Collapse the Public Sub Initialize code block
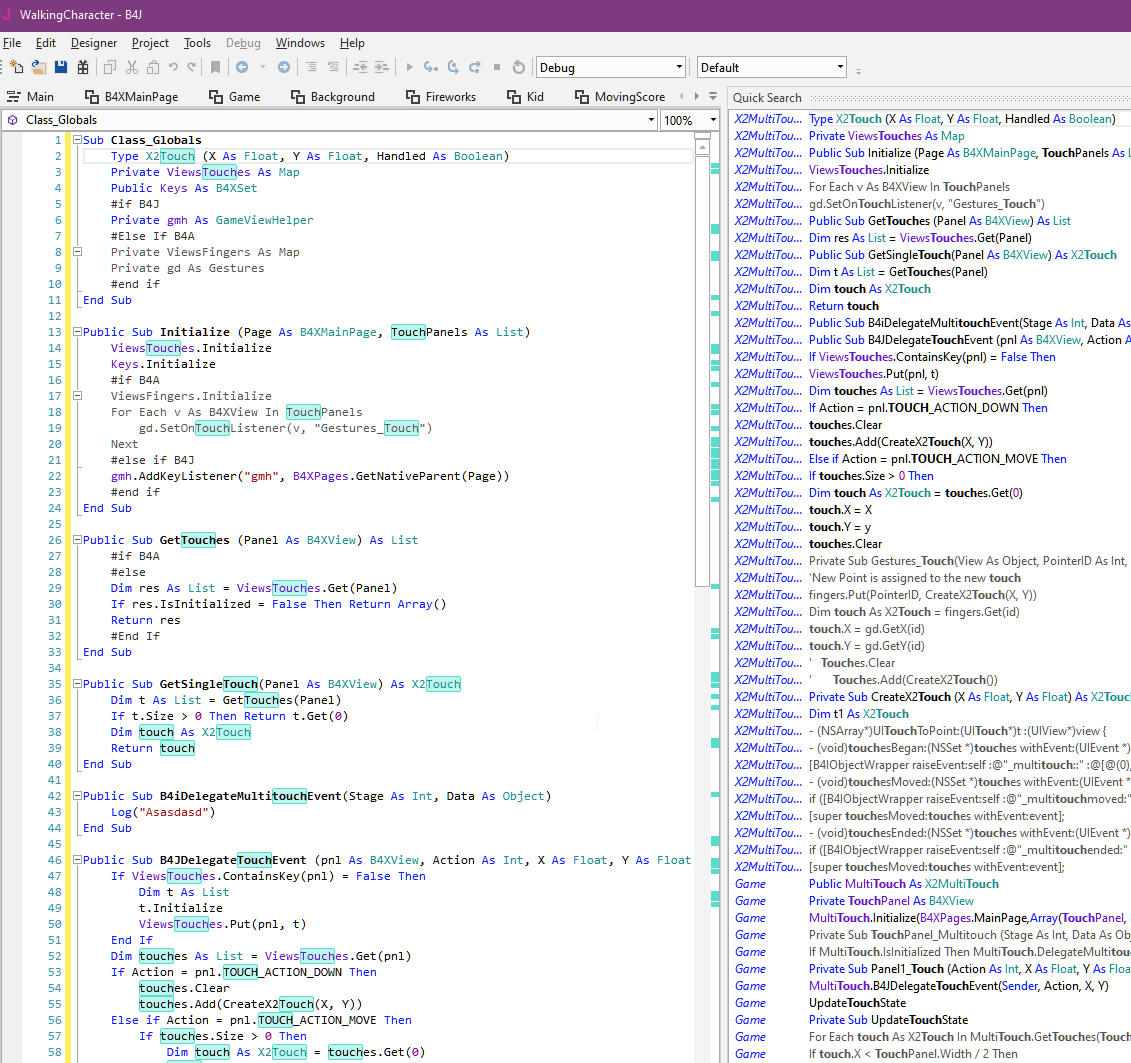The height and width of the screenshot is (1063, 1131). 77,332
